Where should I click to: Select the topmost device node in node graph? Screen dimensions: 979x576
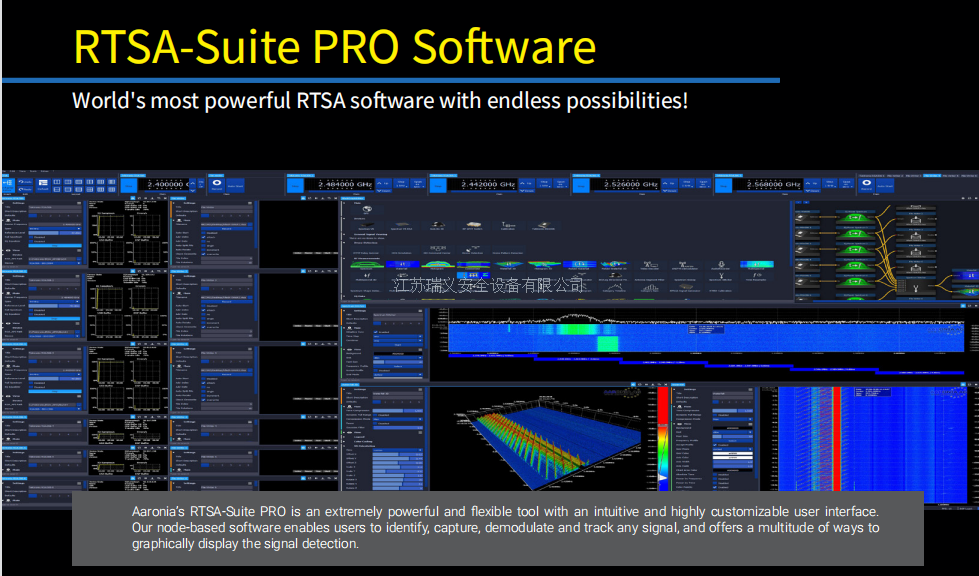pos(806,217)
